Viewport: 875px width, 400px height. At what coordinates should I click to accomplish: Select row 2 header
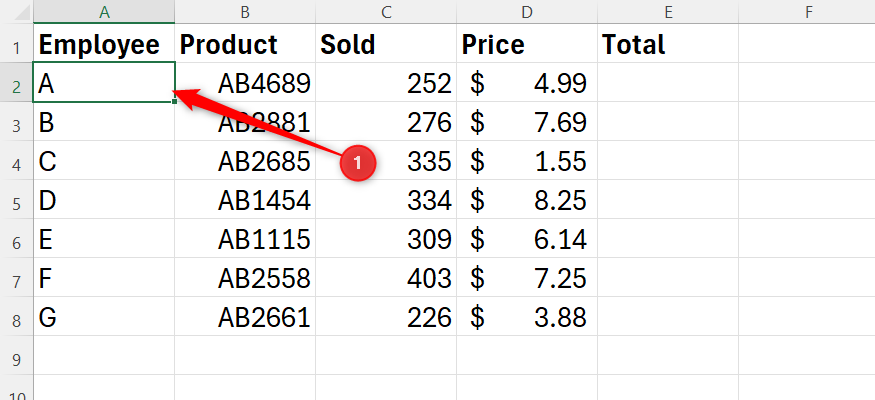click(17, 83)
